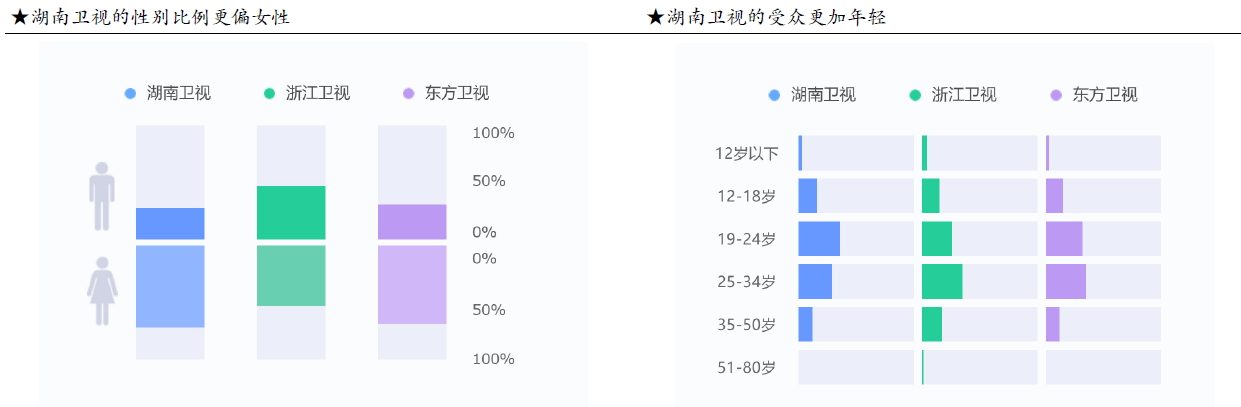Toggle 浙江卫视 series label in age chart legend
Image resolution: width=1241 pixels, height=407 pixels.
964,96
